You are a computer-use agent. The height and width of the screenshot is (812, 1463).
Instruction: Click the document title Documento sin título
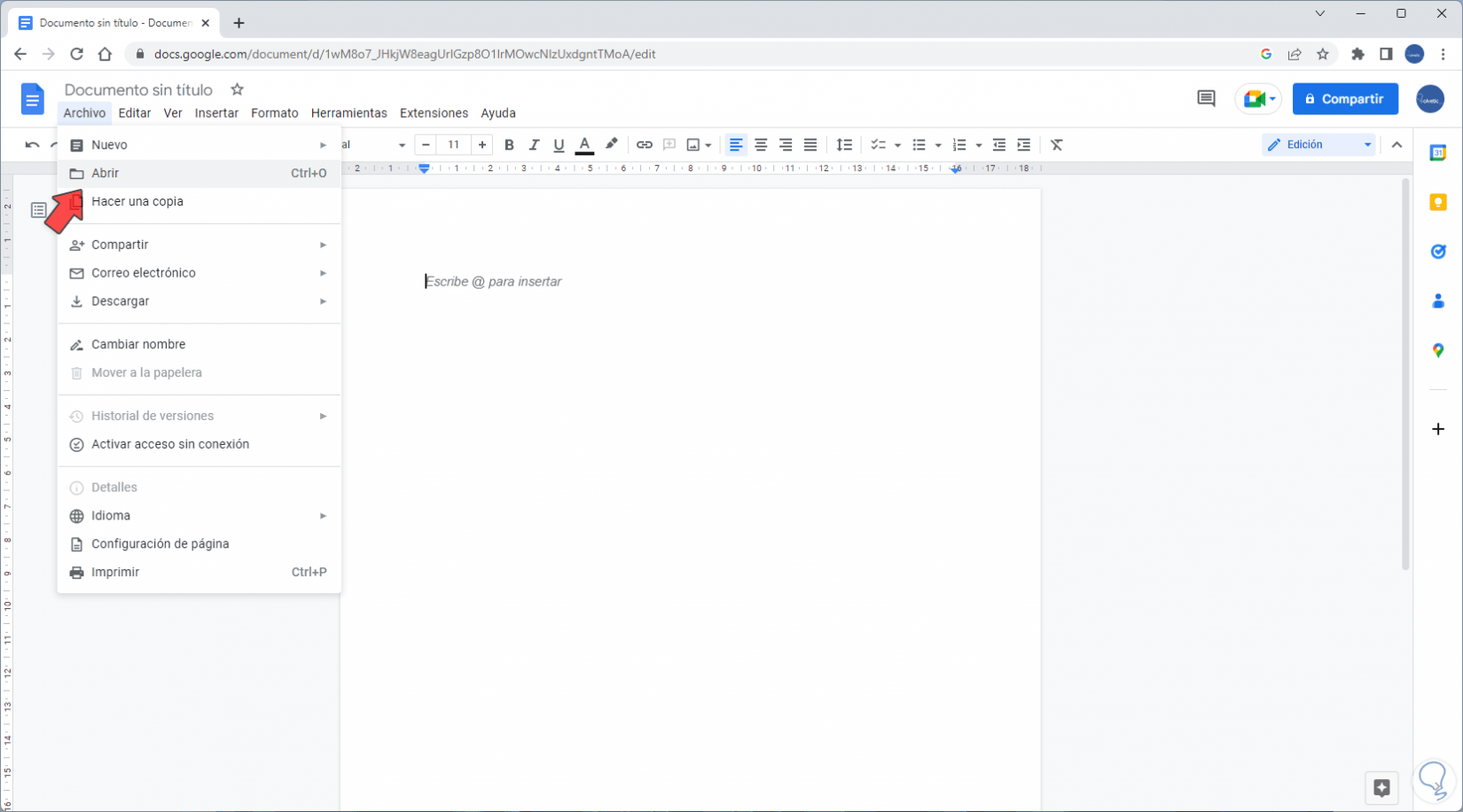(x=138, y=90)
